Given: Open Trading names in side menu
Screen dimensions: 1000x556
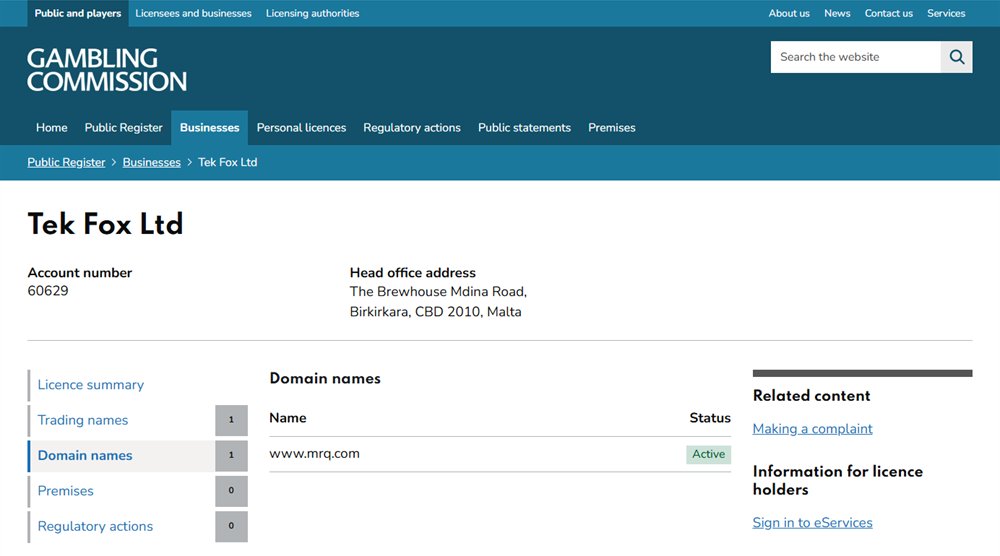Looking at the screenshot, I should click(83, 420).
